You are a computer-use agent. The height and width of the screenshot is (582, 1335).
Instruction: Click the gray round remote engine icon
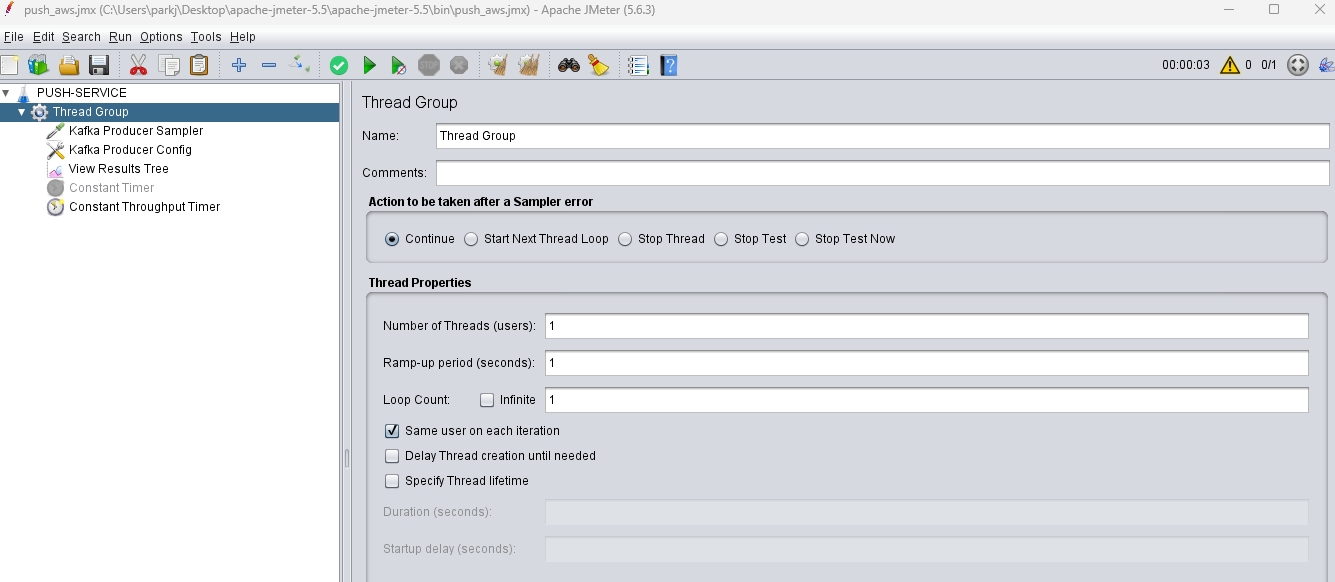click(1297, 65)
